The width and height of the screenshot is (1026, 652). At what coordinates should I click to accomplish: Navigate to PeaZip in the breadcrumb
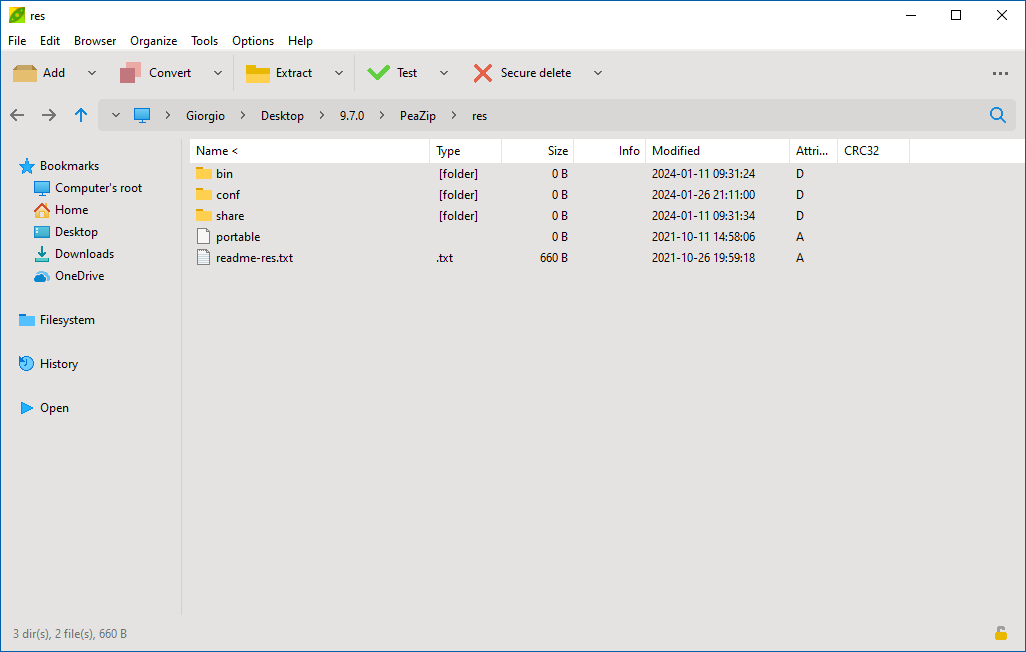point(417,116)
